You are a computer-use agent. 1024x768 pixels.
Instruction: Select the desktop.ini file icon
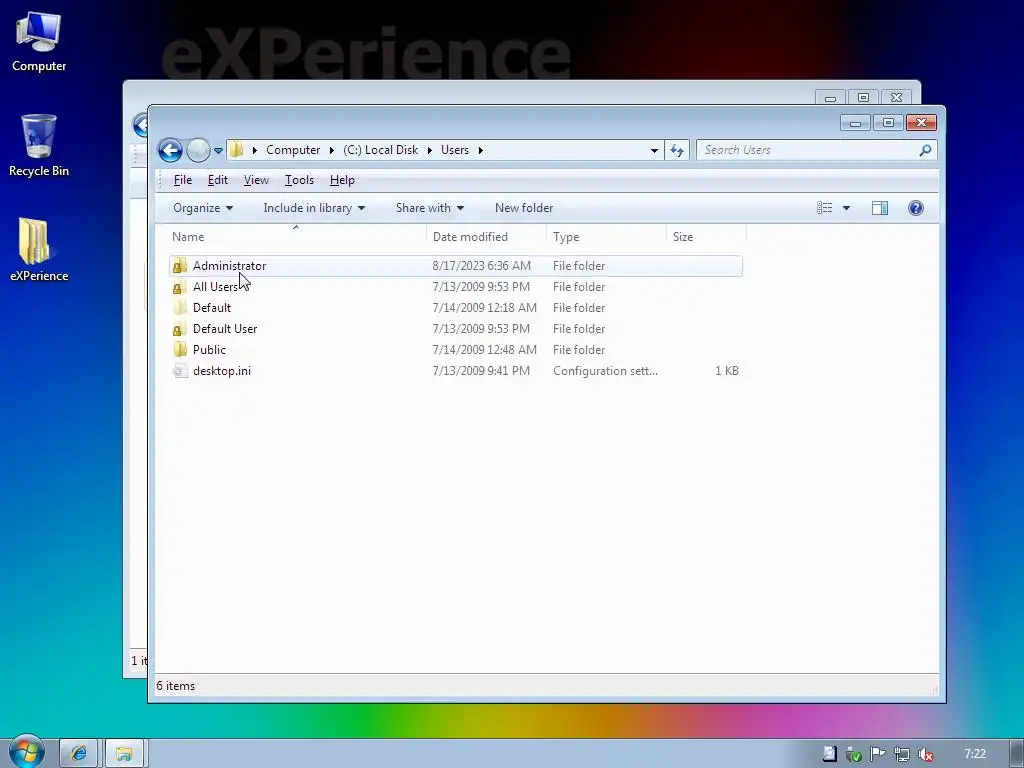click(180, 370)
